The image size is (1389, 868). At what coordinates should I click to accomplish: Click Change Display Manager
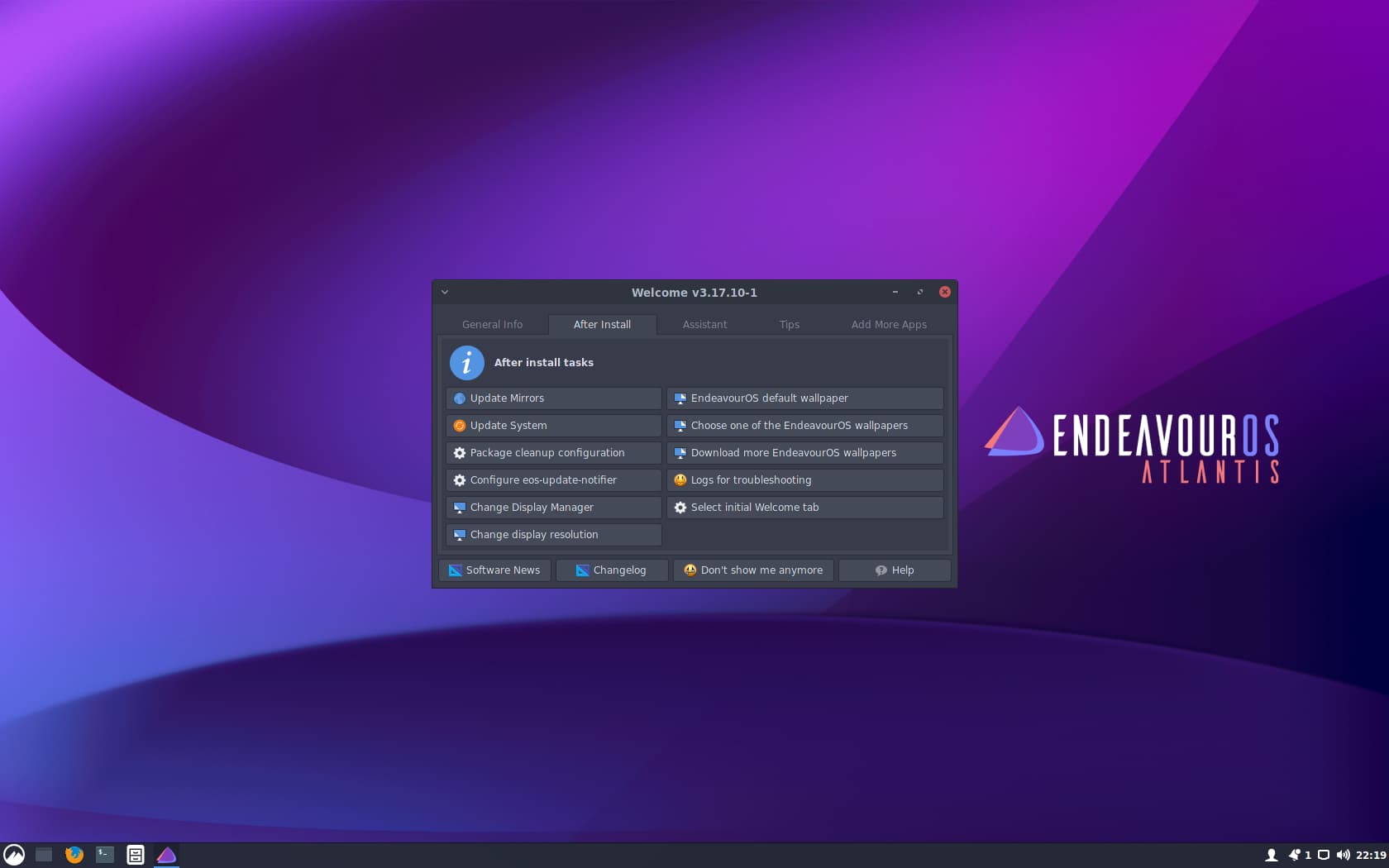tap(554, 508)
